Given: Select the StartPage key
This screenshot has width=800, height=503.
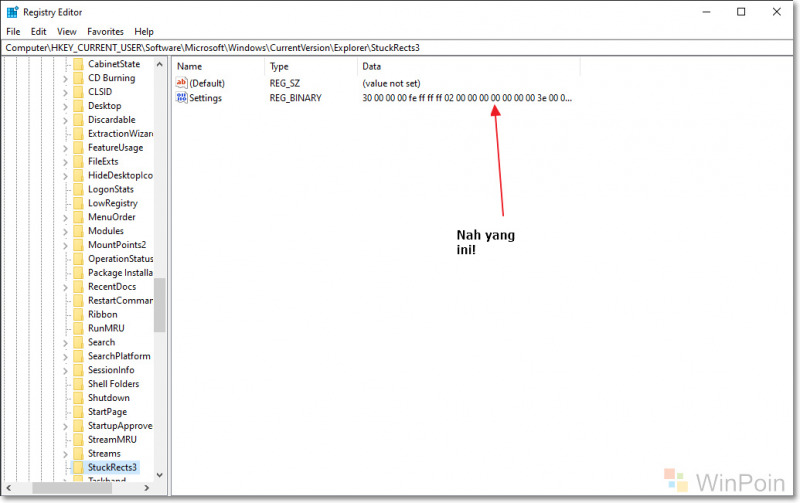Looking at the screenshot, I should [x=107, y=412].
